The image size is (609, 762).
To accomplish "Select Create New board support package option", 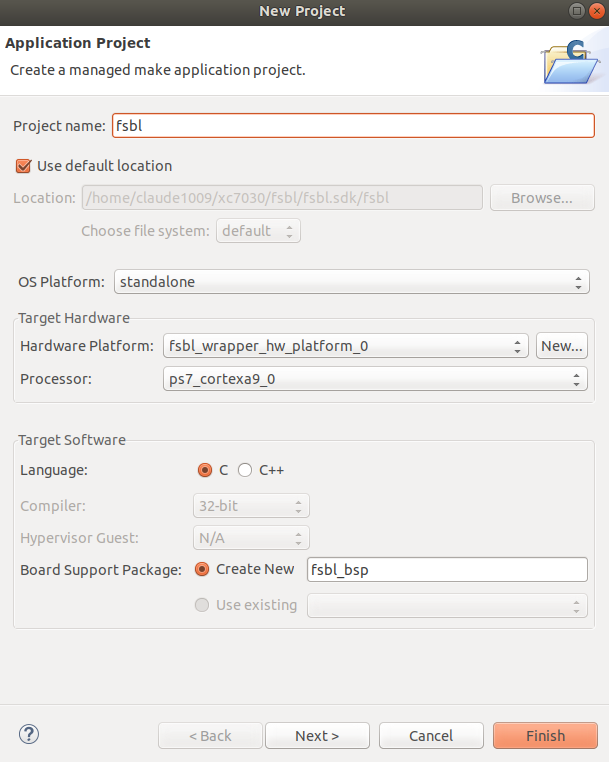I will pos(202,569).
